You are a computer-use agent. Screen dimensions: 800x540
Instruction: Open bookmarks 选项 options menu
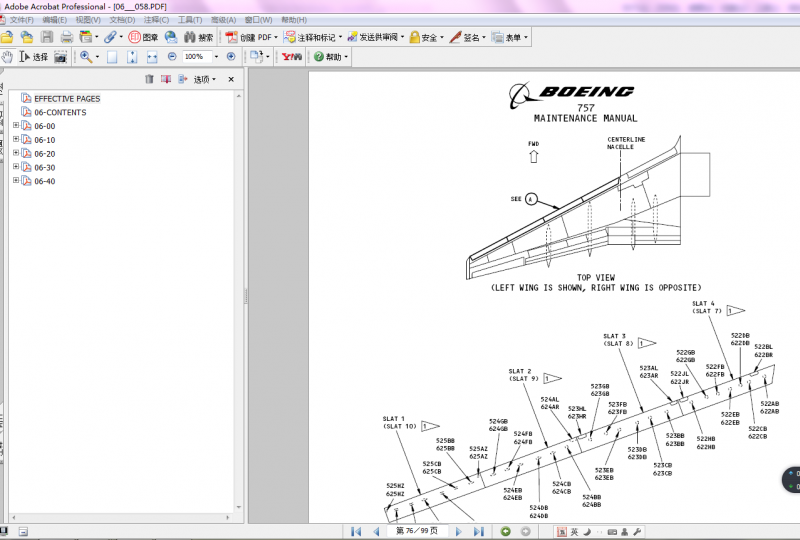click(205, 79)
